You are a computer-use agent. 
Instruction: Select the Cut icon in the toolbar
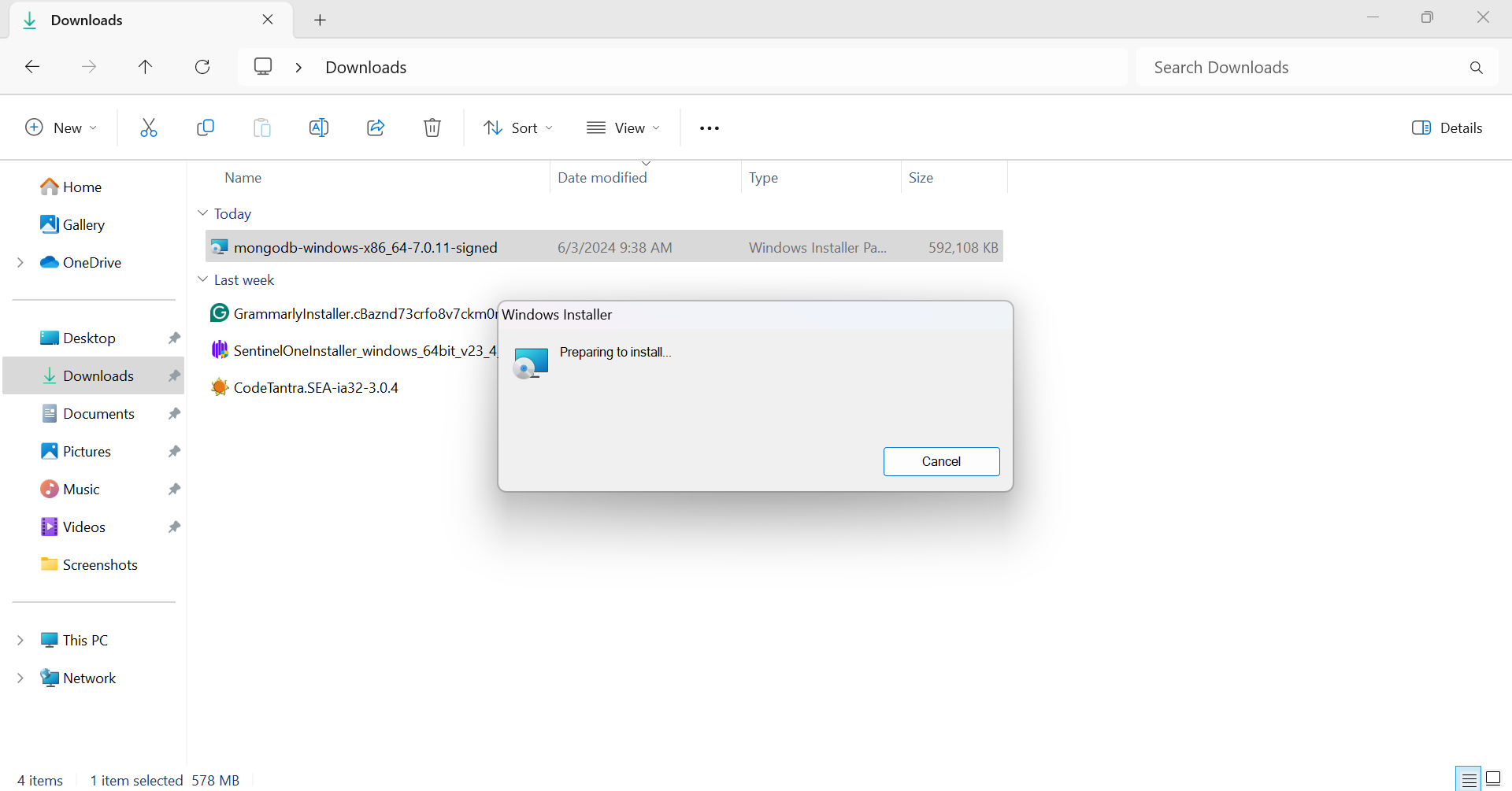pyautogui.click(x=149, y=127)
